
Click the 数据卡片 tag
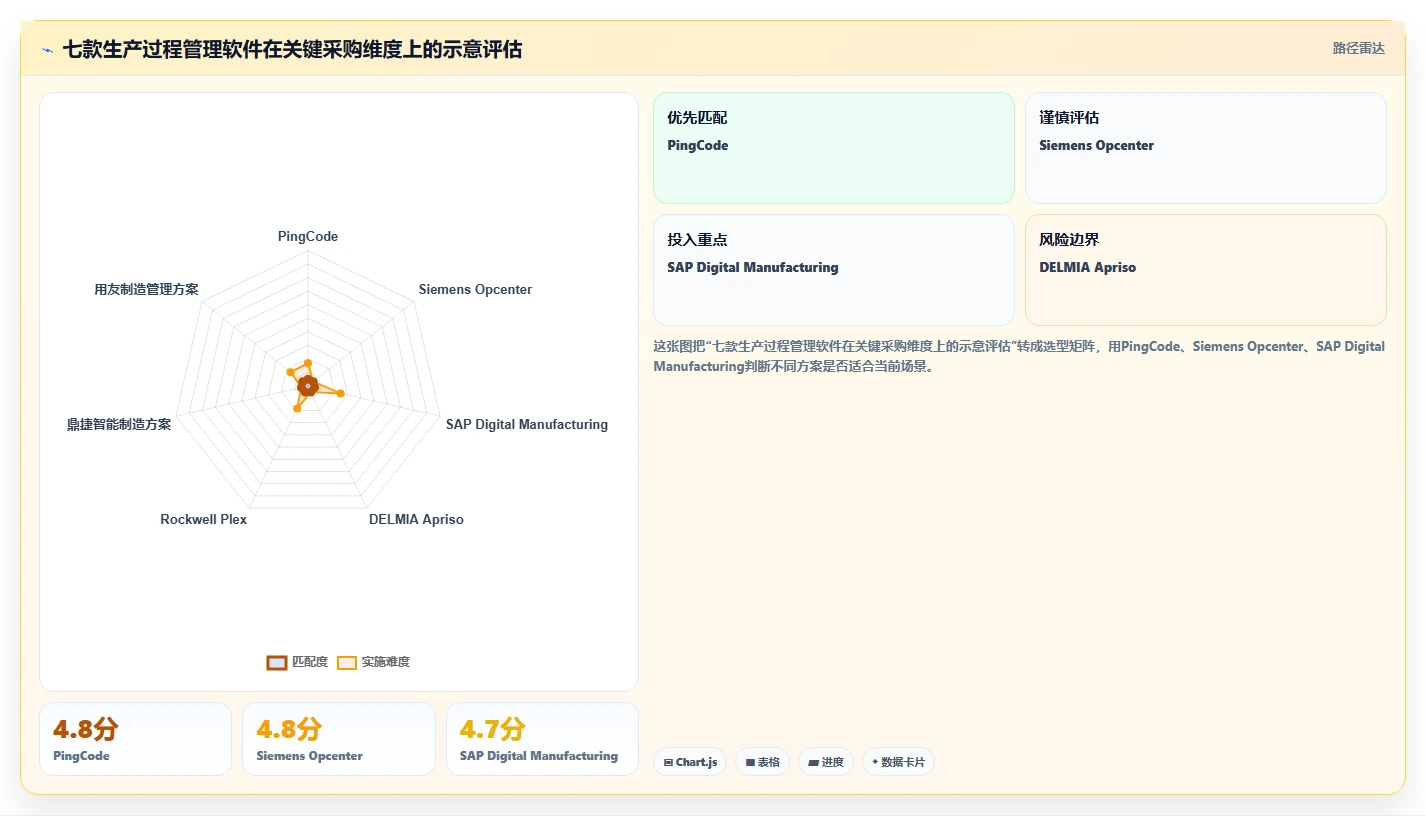(x=898, y=762)
